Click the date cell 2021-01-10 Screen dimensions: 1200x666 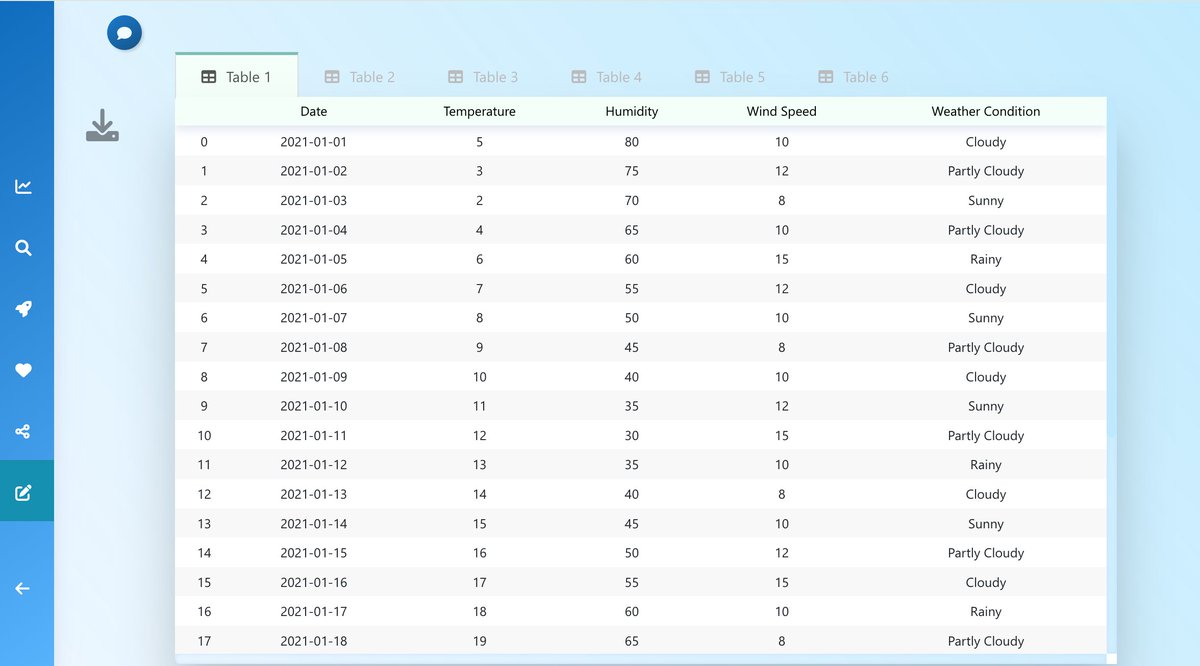(314, 406)
